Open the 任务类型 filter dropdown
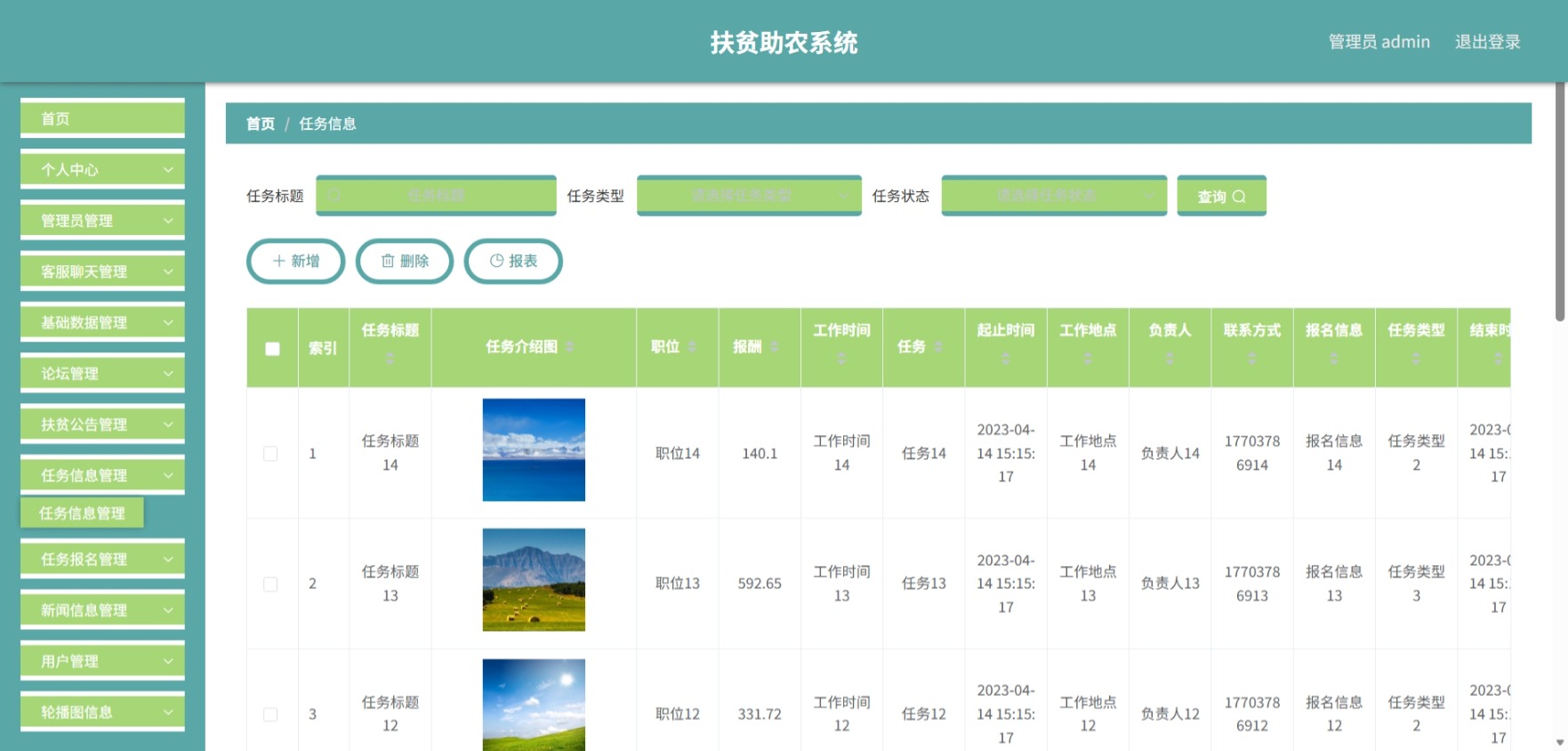Image resolution: width=1568 pixels, height=751 pixels. [x=749, y=195]
